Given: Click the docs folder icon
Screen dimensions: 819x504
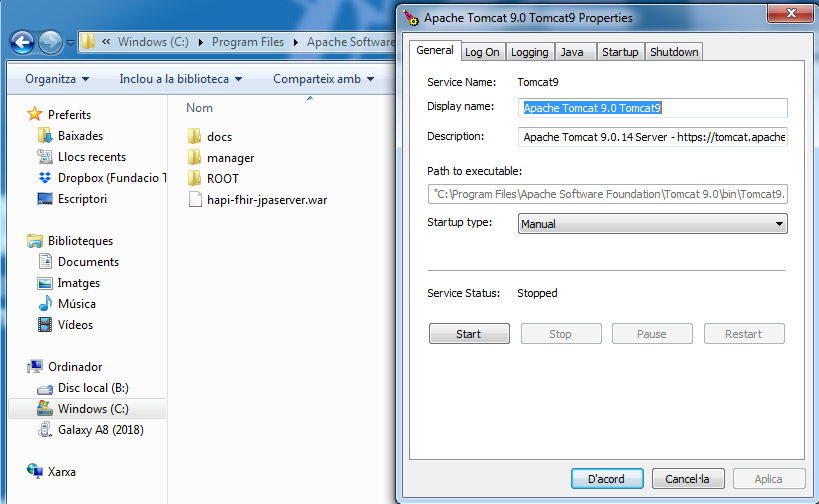Looking at the screenshot, I should (195, 137).
